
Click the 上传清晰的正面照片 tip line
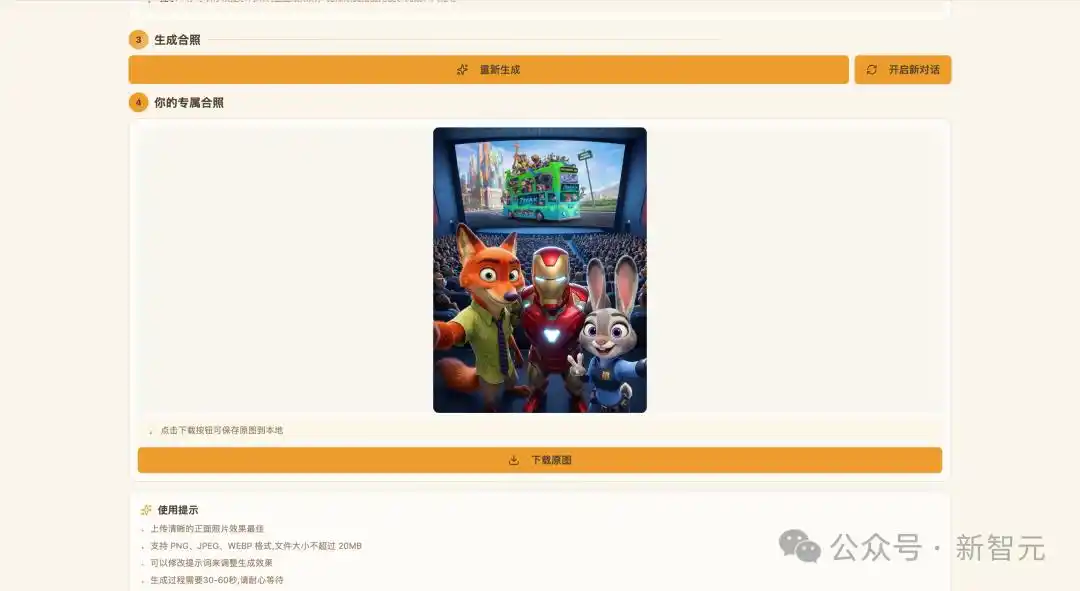[206, 528]
